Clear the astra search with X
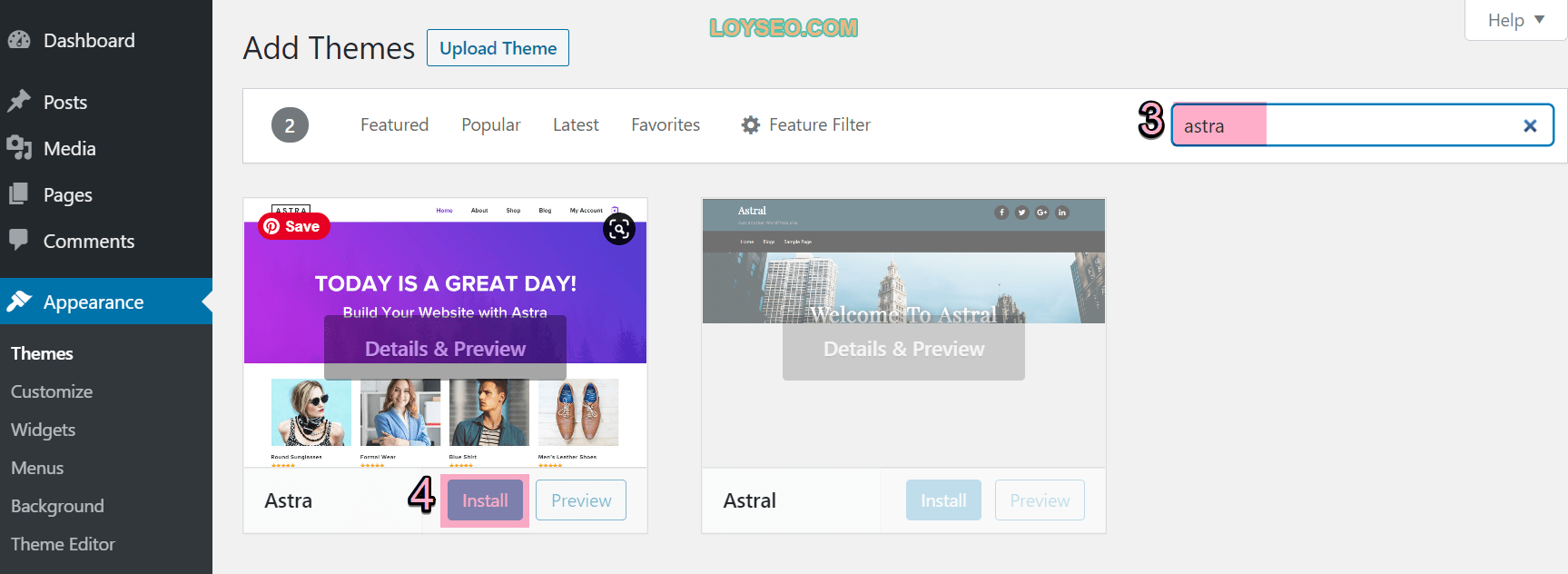The height and width of the screenshot is (574, 1568). pos(1530,126)
